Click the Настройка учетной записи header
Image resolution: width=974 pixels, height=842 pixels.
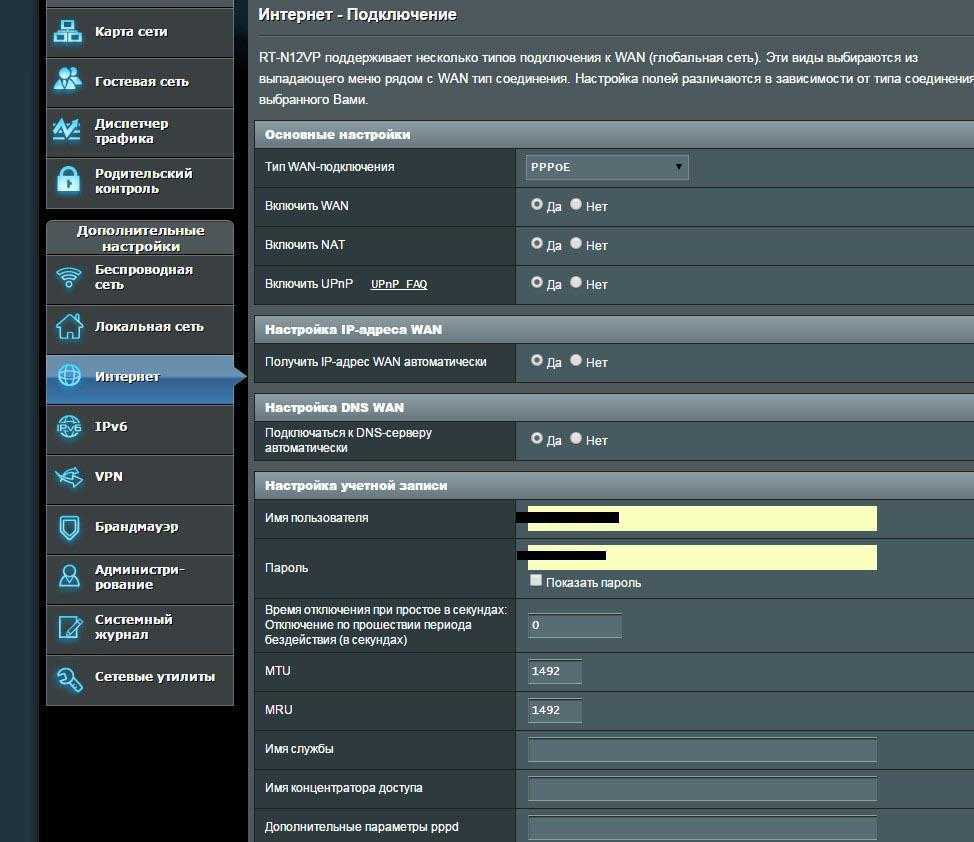(x=614, y=486)
